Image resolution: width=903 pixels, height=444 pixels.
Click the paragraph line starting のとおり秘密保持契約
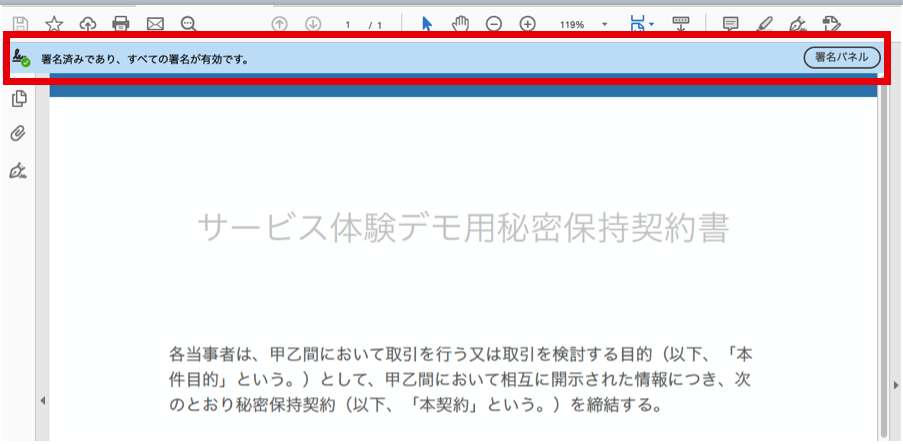click(415, 405)
